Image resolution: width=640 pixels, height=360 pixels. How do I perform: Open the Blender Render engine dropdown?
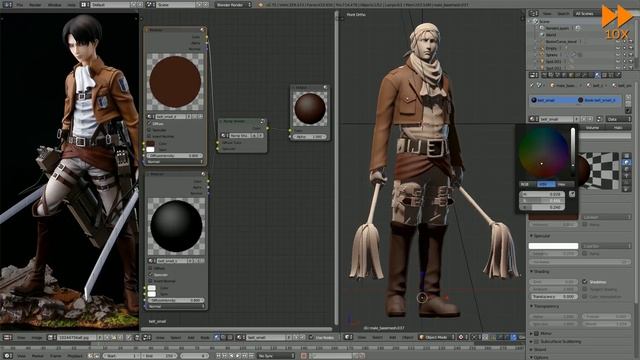click(x=233, y=5)
